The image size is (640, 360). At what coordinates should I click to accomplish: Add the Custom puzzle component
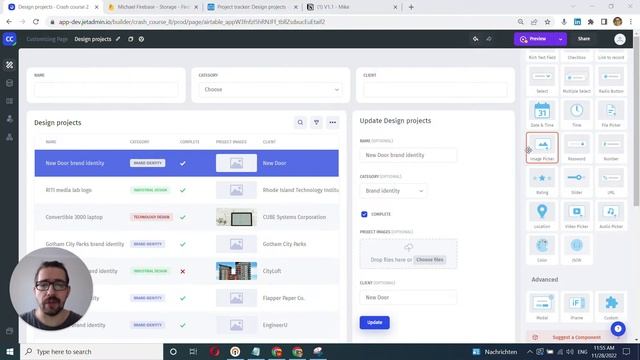[x=611, y=307]
